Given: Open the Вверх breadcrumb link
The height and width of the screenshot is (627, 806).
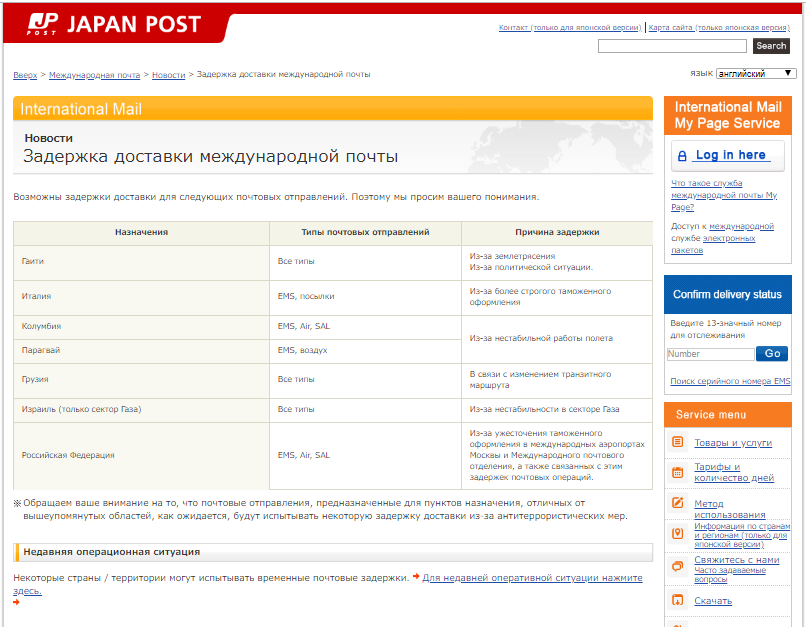Looking at the screenshot, I should click(x=25, y=75).
